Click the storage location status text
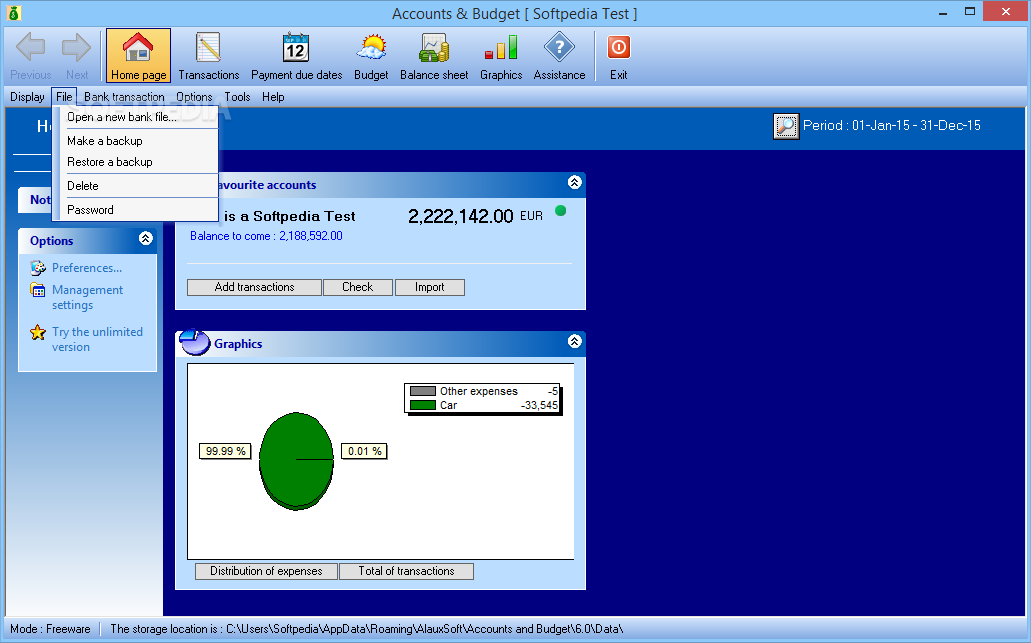Image resolution: width=1031 pixels, height=643 pixels. coord(366,629)
